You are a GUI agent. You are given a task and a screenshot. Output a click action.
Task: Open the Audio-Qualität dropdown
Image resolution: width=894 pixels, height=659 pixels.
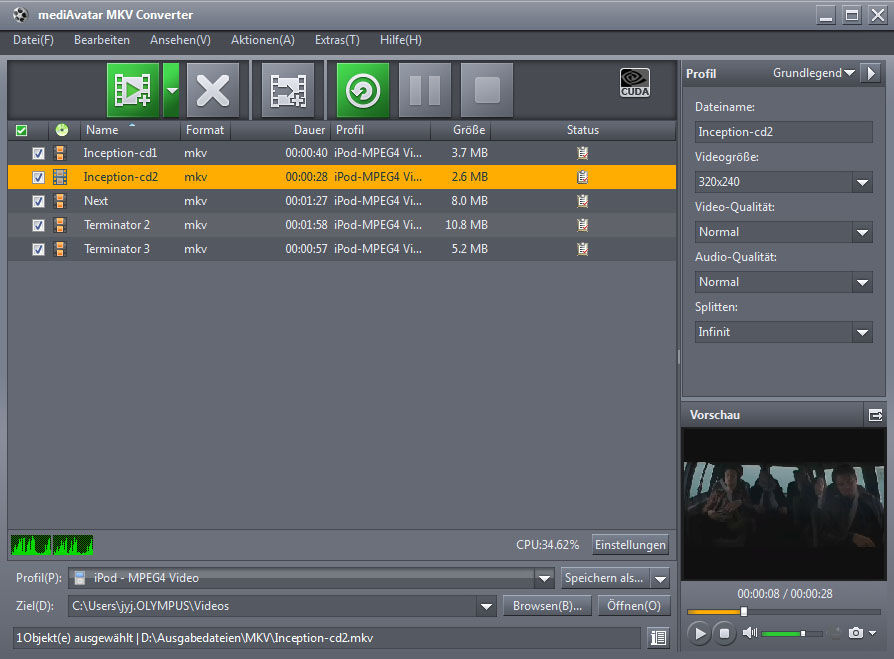coord(862,282)
